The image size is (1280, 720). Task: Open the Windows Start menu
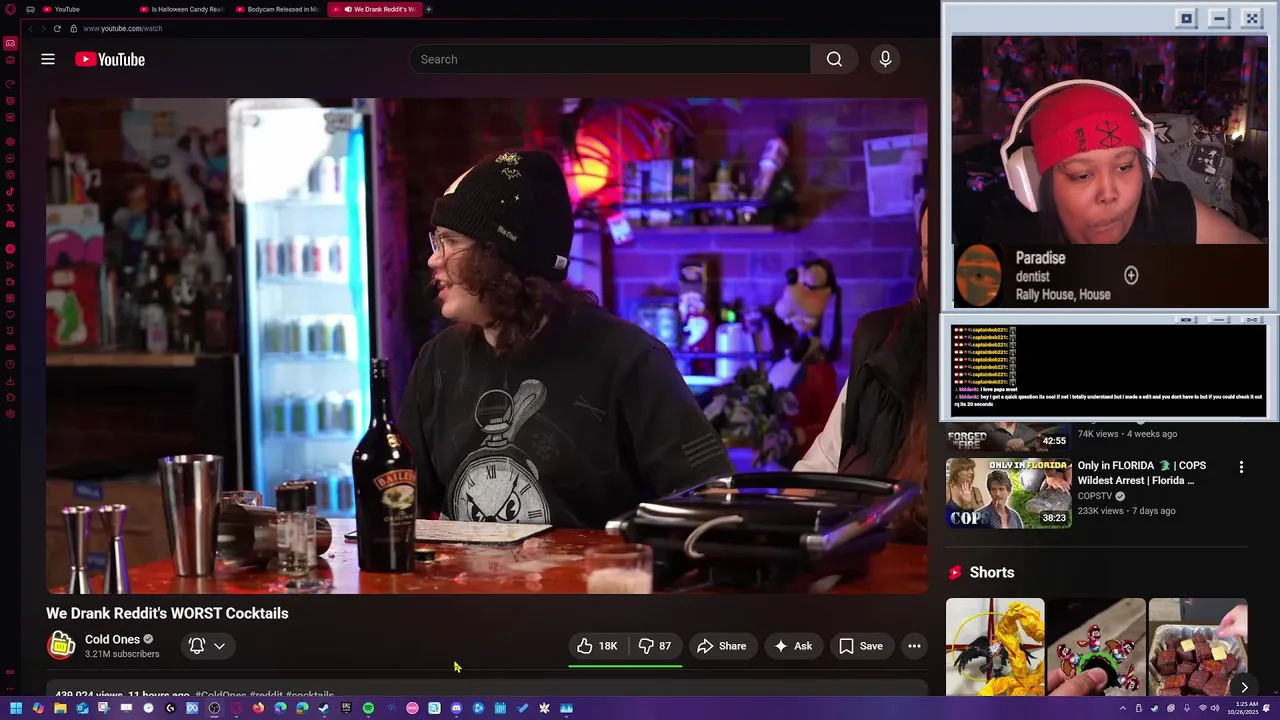[16, 708]
